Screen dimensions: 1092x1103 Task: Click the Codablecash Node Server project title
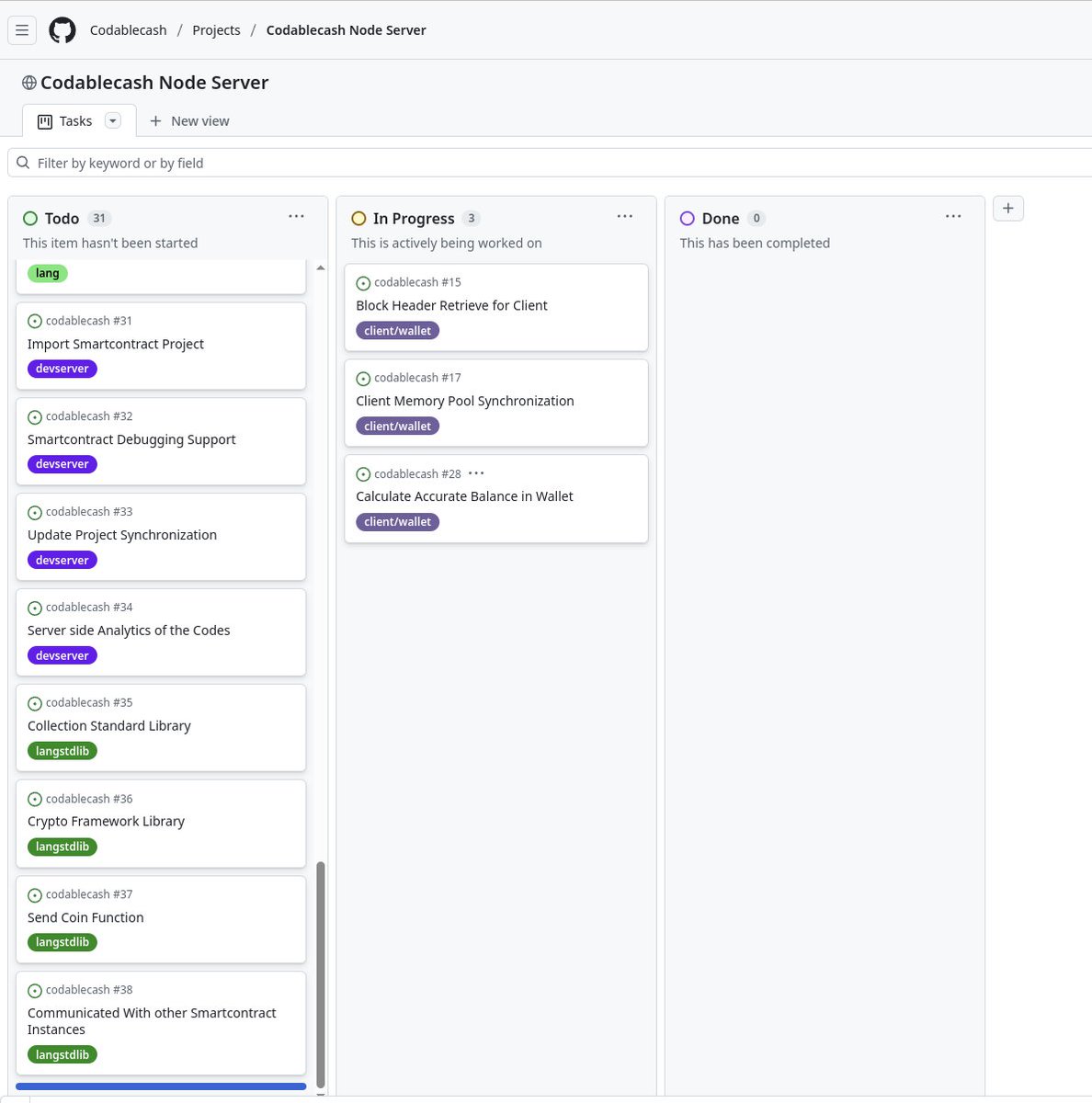coord(154,83)
